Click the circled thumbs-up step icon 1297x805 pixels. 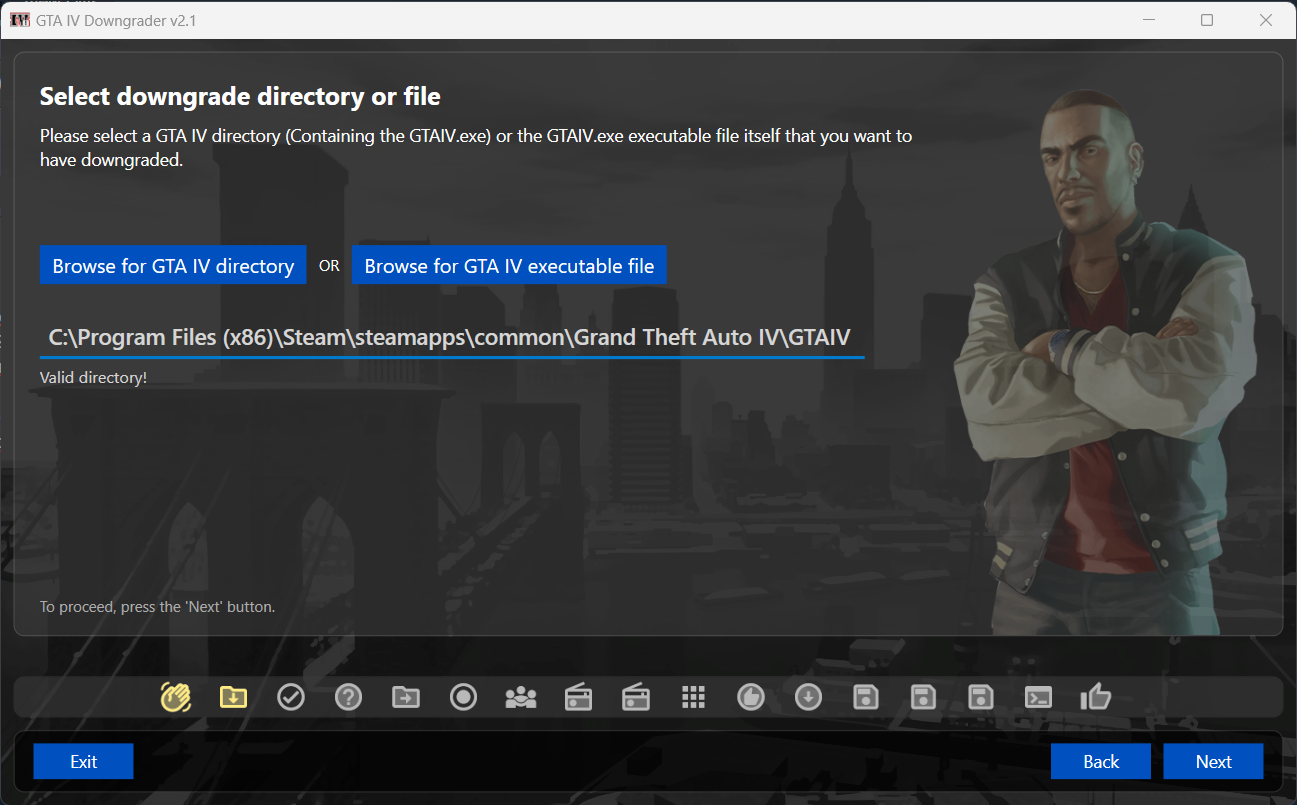click(751, 696)
